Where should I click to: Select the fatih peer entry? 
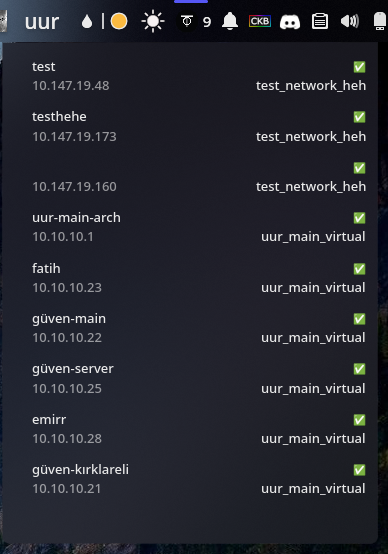(199, 278)
